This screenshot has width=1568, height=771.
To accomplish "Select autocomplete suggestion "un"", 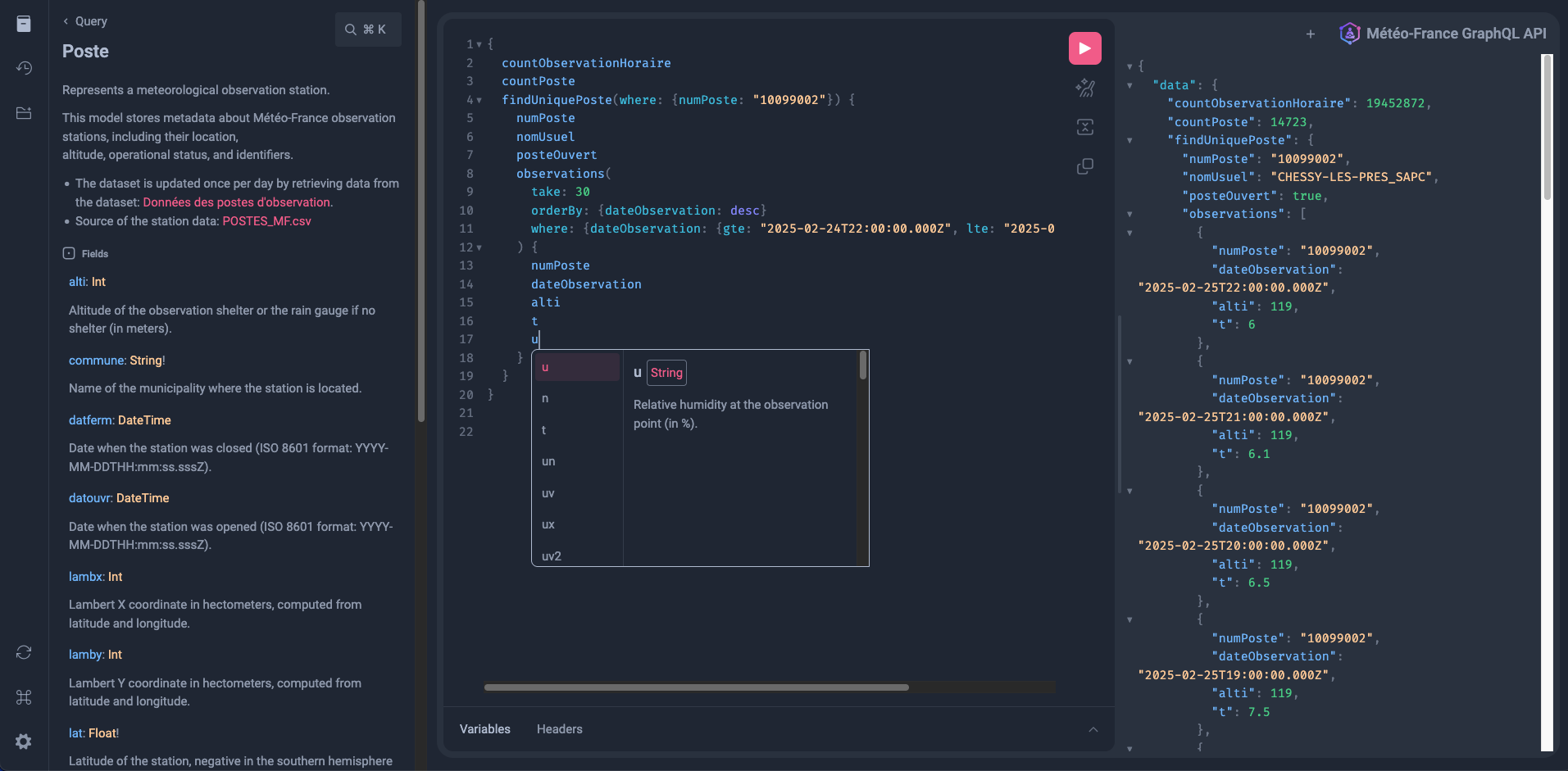I will pyautogui.click(x=577, y=461).
